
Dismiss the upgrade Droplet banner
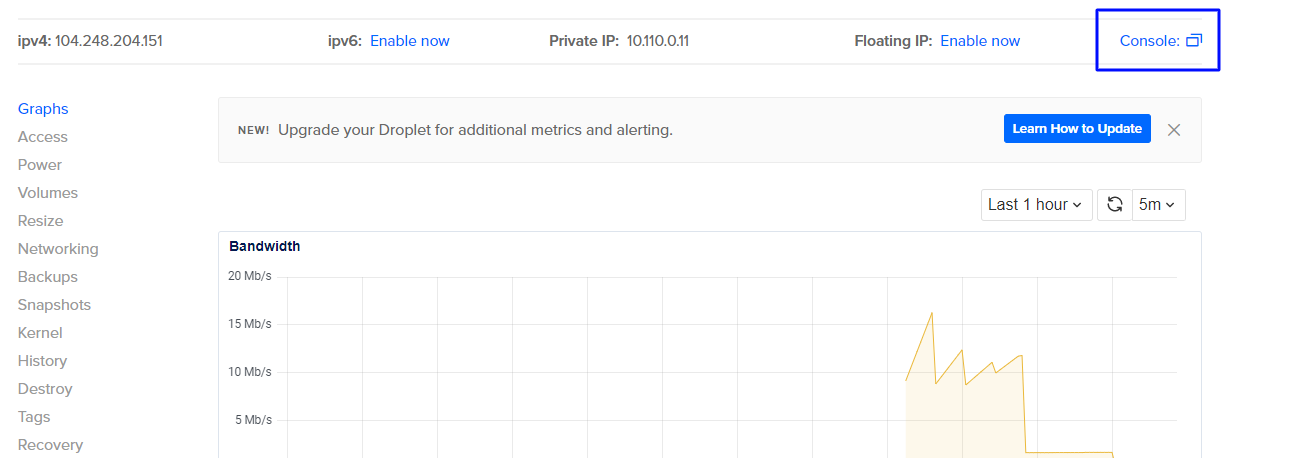[1174, 129]
